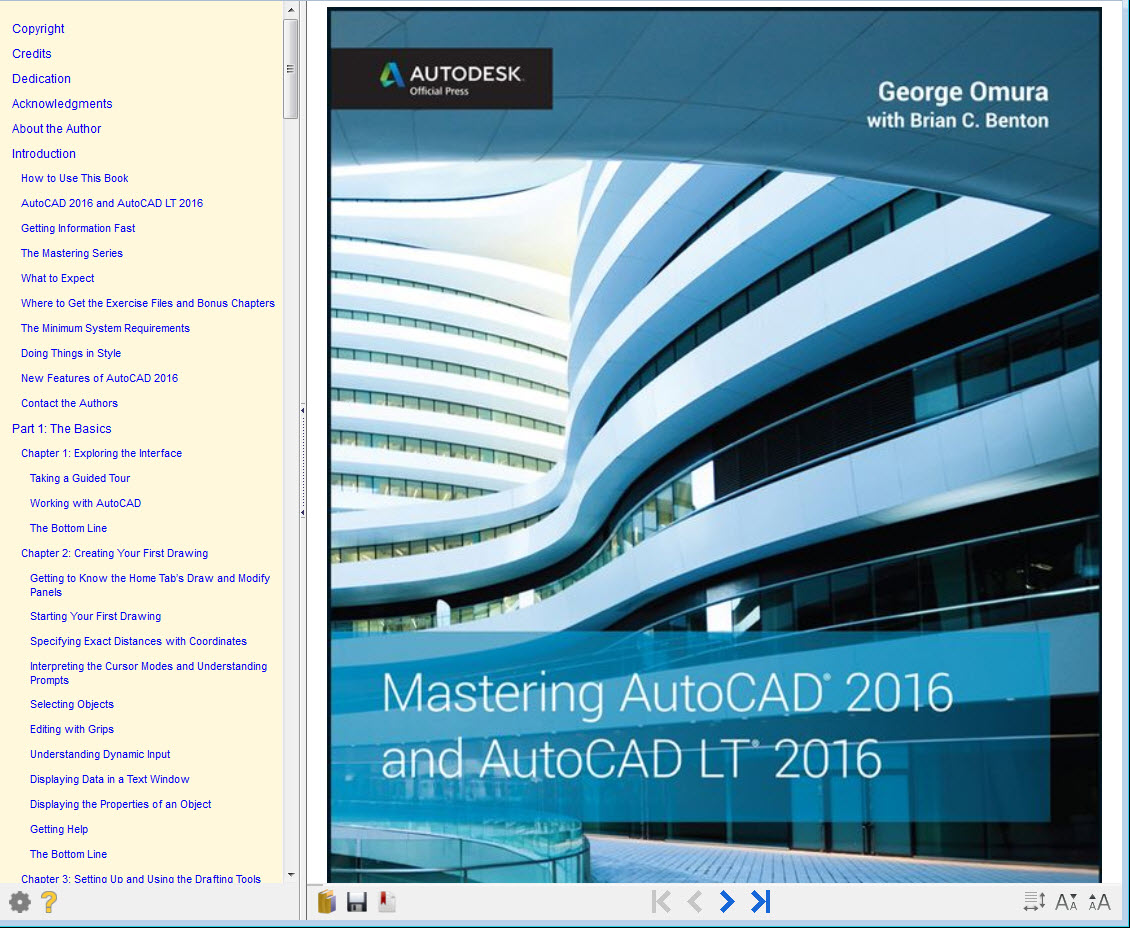Open About the Author
This screenshot has width=1130, height=928.
56,129
